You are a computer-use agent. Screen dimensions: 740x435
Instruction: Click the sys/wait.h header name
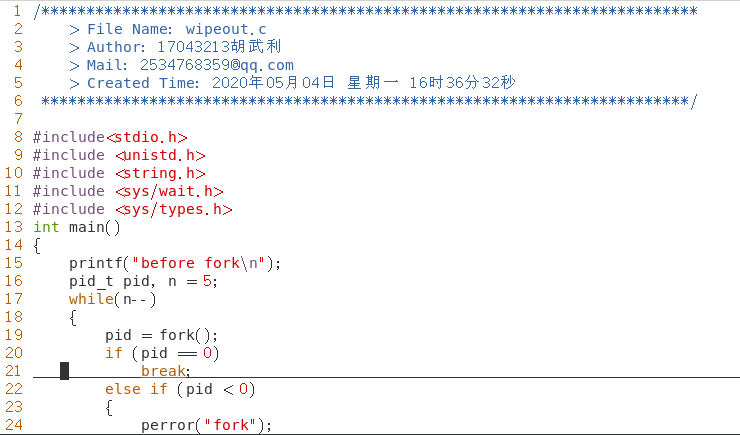(169, 191)
